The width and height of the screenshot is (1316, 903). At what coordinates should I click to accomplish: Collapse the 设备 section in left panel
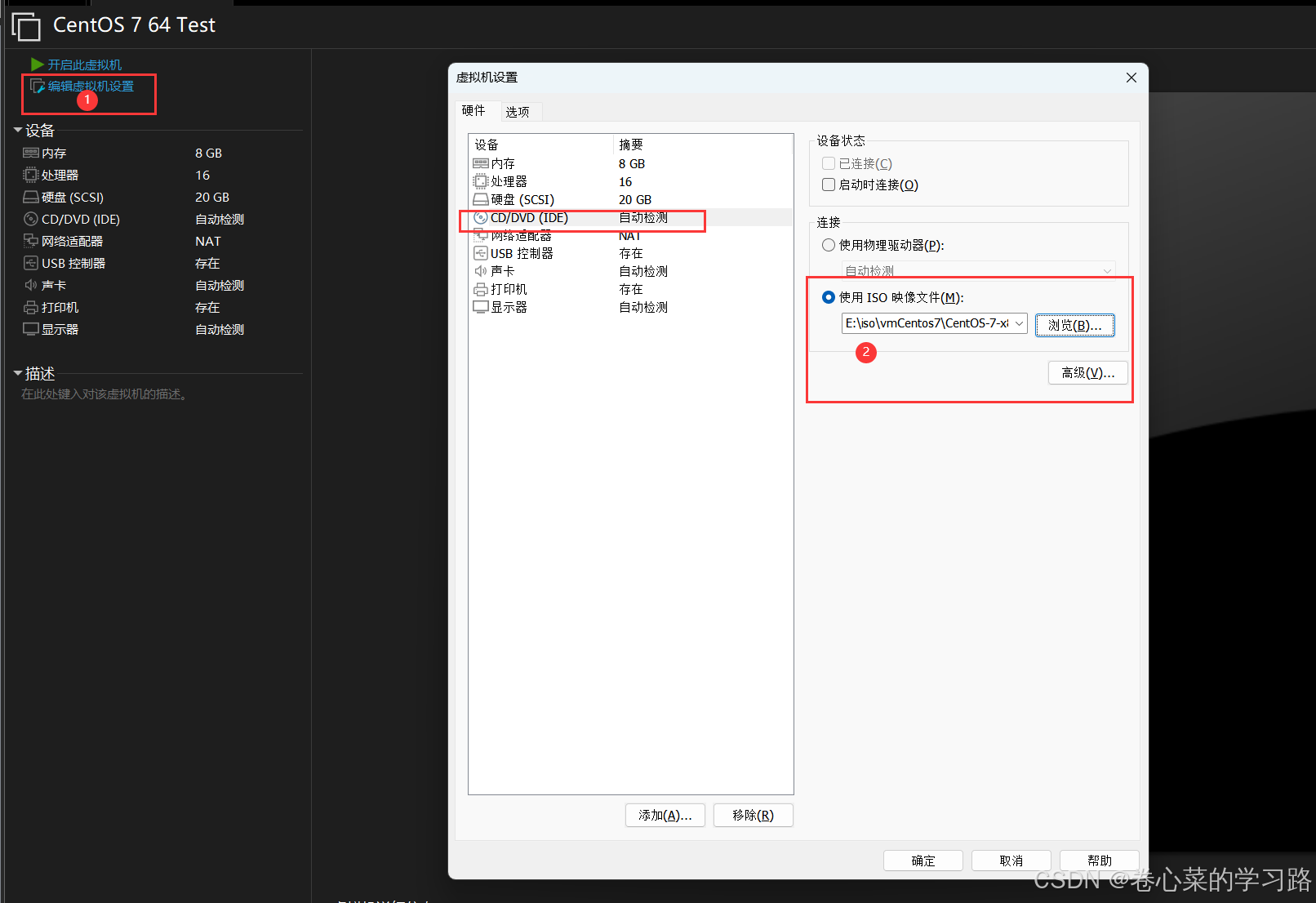[18, 130]
